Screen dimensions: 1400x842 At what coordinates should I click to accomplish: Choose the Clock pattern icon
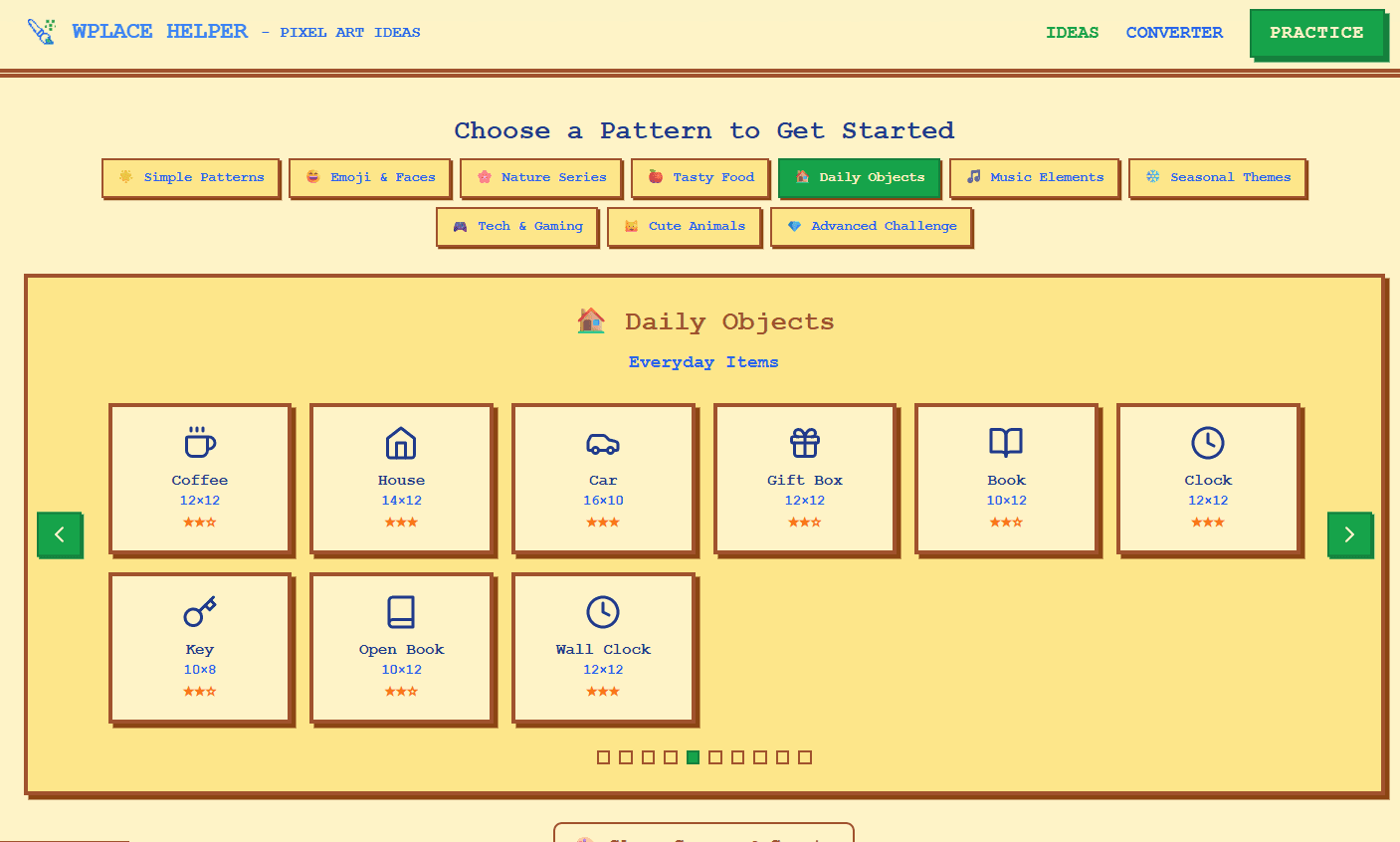point(1208,442)
